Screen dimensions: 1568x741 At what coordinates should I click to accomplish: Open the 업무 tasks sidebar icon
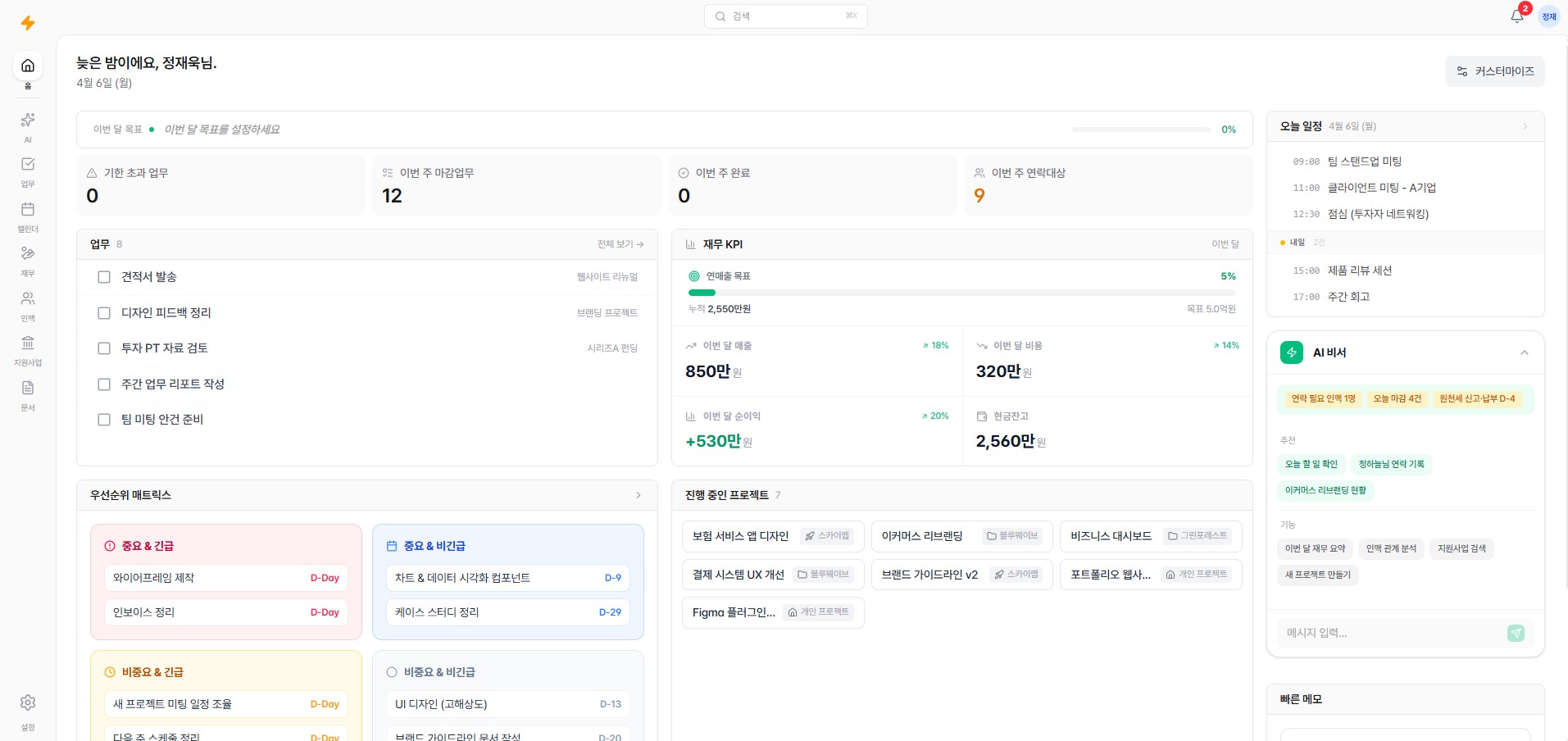[x=28, y=165]
